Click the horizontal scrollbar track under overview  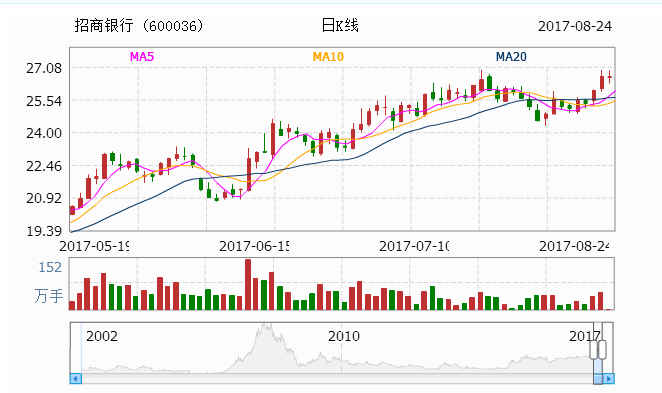click(x=337, y=379)
